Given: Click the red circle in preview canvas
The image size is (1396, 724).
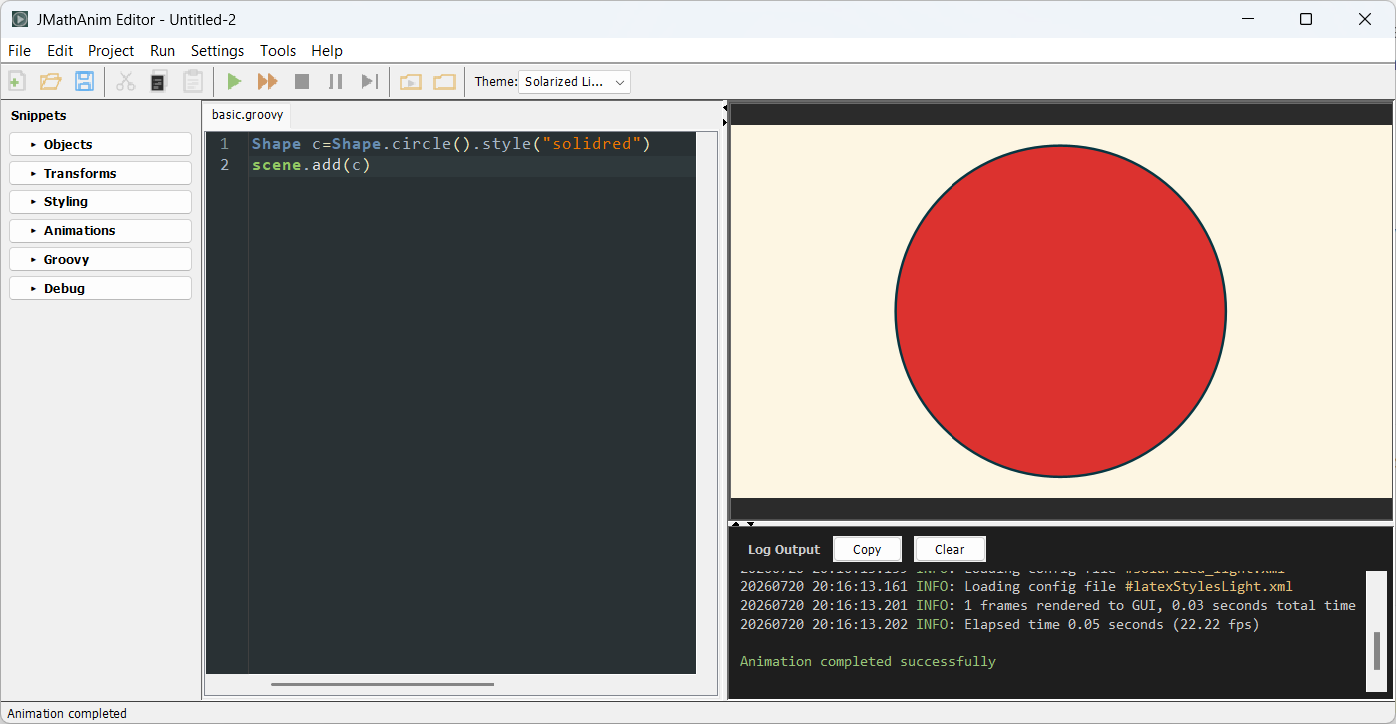Looking at the screenshot, I should [1060, 311].
